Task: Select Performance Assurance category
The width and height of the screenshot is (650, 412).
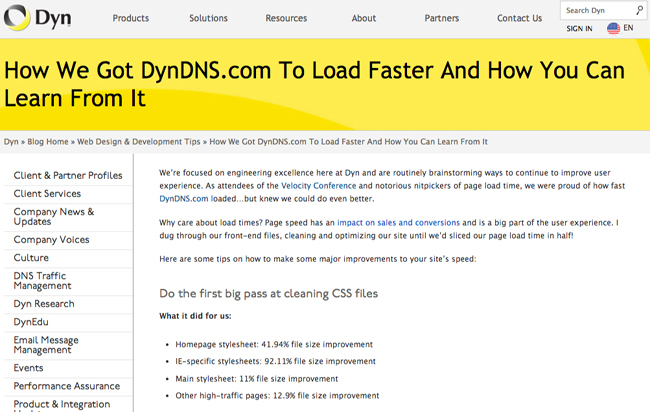Action: coord(67,386)
